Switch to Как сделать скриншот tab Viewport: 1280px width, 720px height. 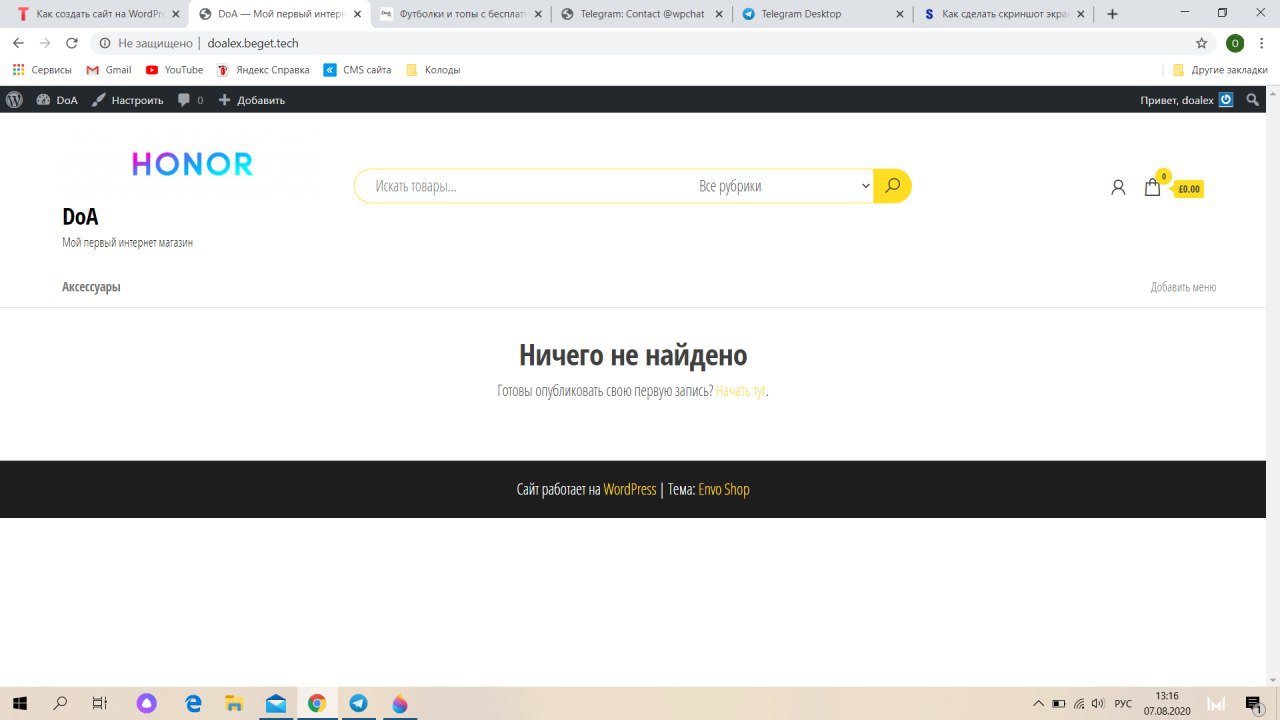click(1003, 14)
